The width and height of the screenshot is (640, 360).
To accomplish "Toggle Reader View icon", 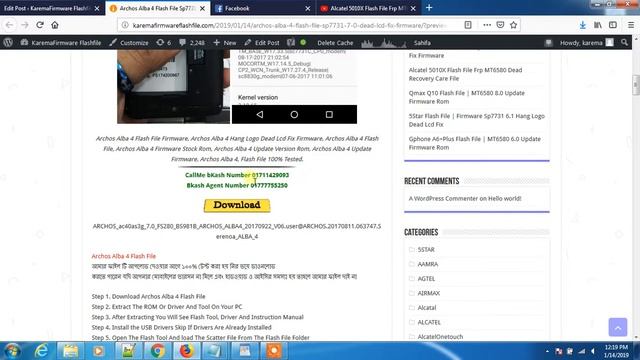I will [468, 25].
